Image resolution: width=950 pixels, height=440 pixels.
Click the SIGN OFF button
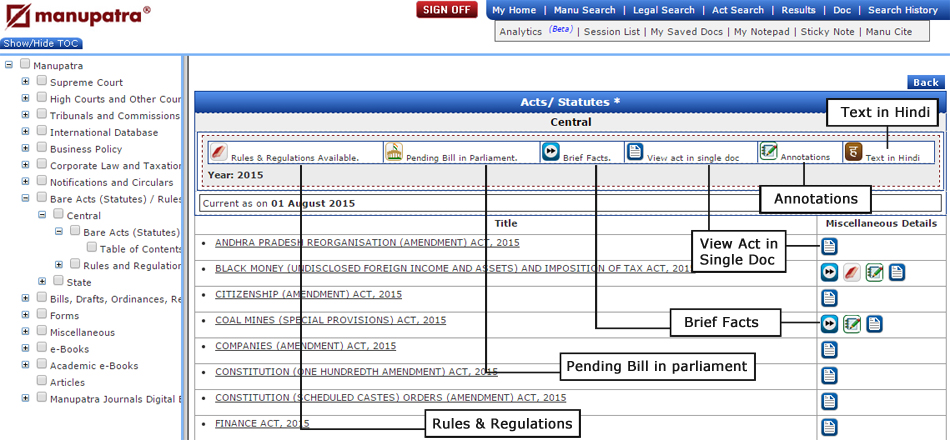tap(447, 10)
